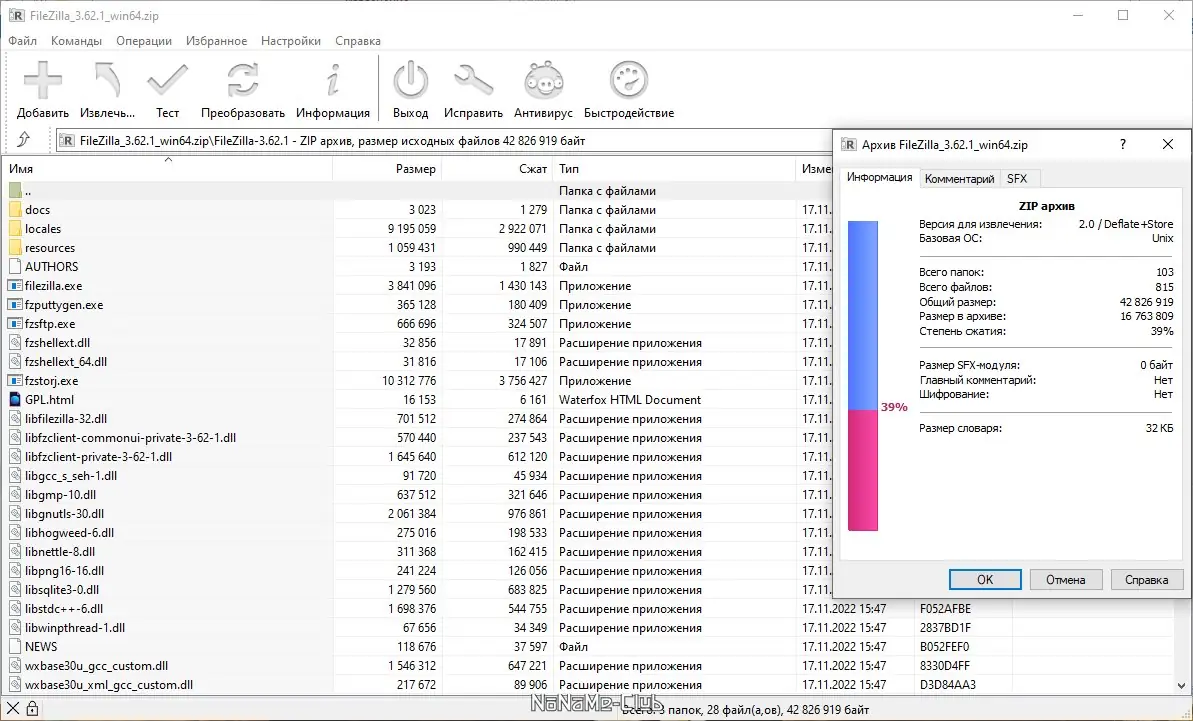Select the parent folder '..' row
The height and width of the screenshot is (721, 1193).
[x=418, y=191]
